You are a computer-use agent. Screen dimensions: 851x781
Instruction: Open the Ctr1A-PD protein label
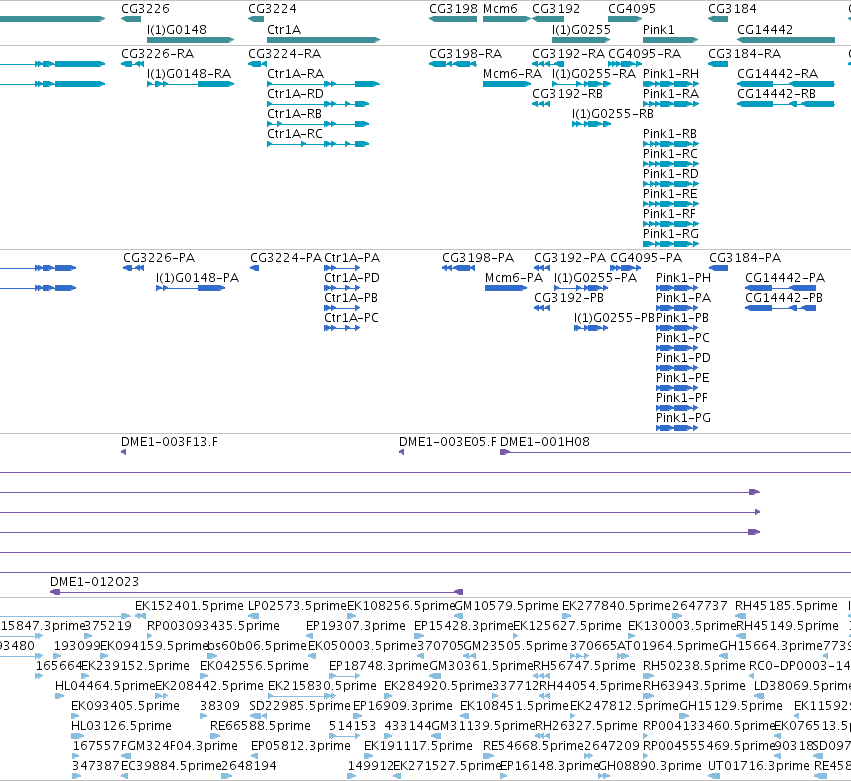coord(352,278)
